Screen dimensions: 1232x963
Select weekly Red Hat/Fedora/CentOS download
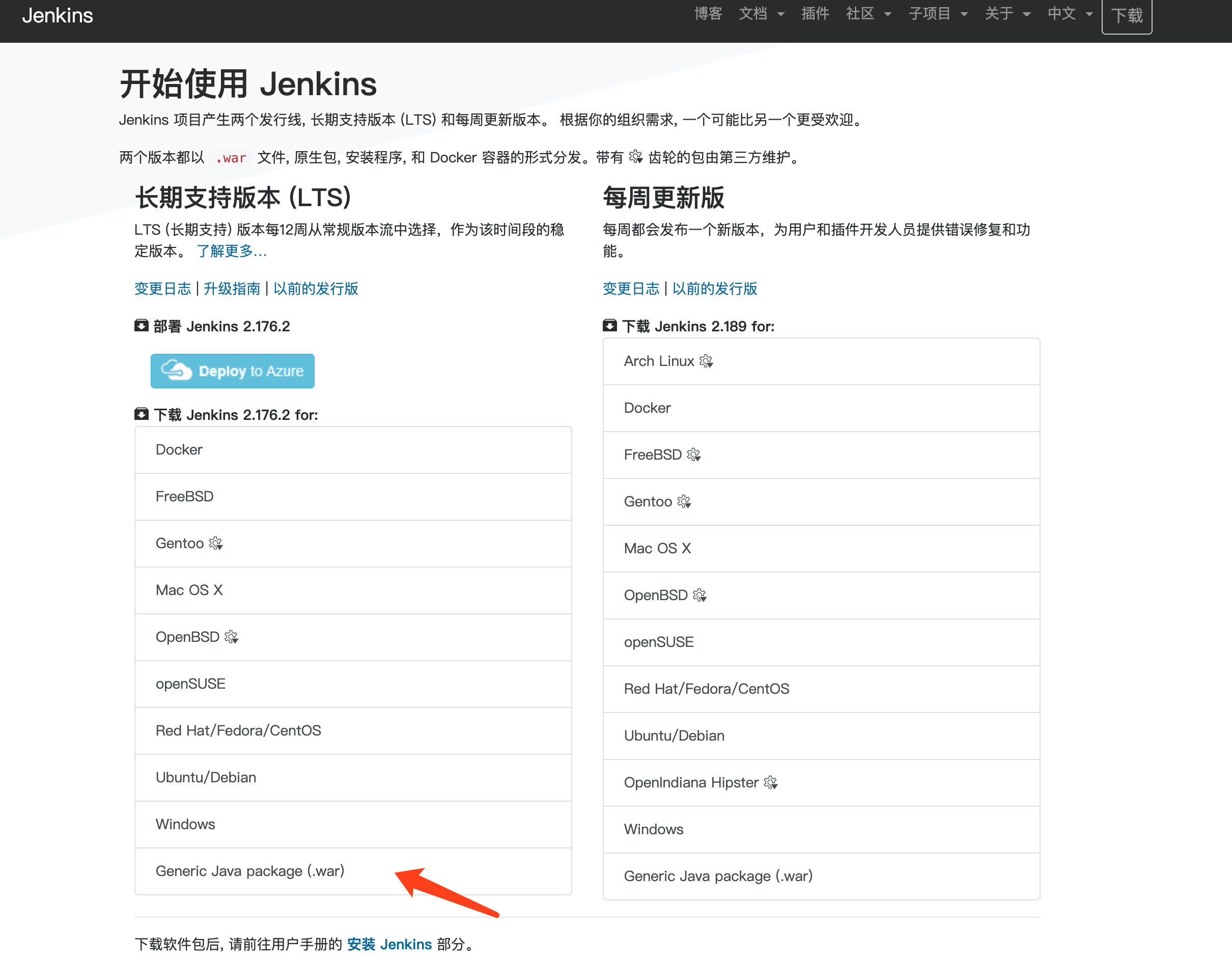[821, 689]
